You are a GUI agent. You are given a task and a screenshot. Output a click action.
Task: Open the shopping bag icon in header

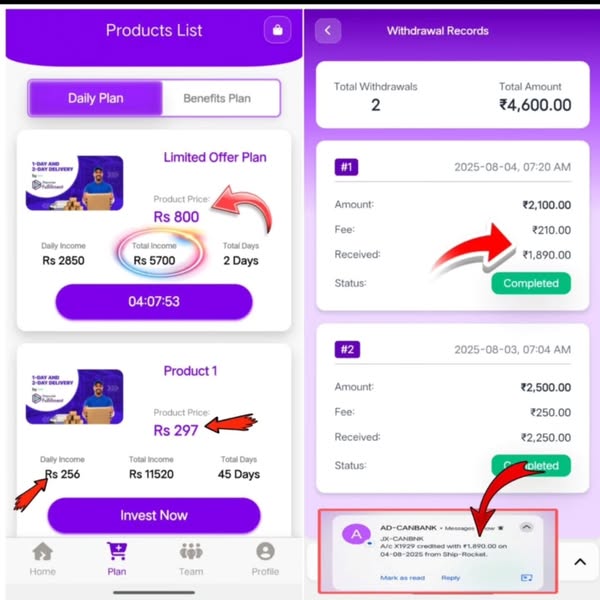click(x=277, y=30)
